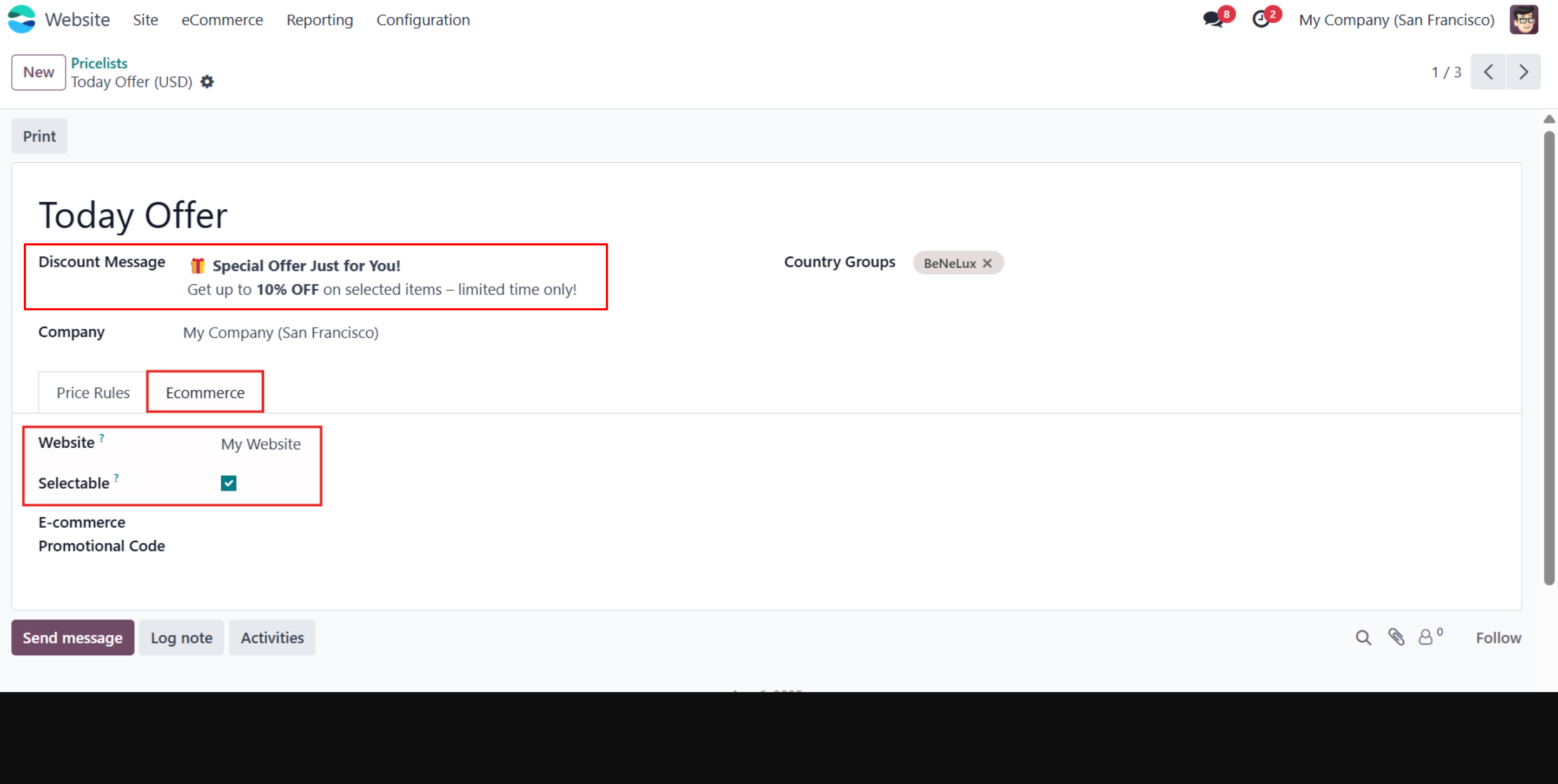The height and width of the screenshot is (784, 1558).
Task: Switch to the Price Rules tab
Action: coord(93,393)
